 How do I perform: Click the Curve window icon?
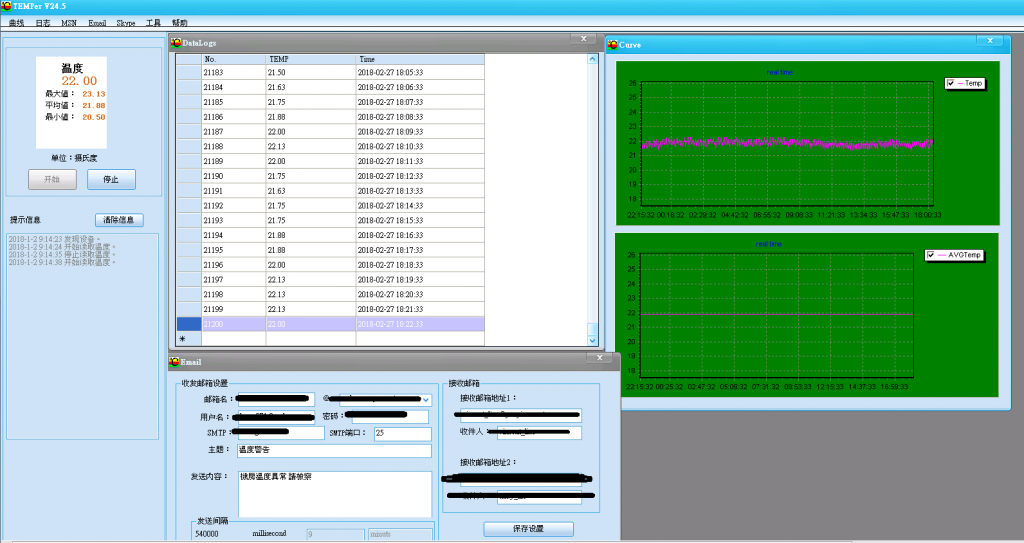tap(613, 44)
